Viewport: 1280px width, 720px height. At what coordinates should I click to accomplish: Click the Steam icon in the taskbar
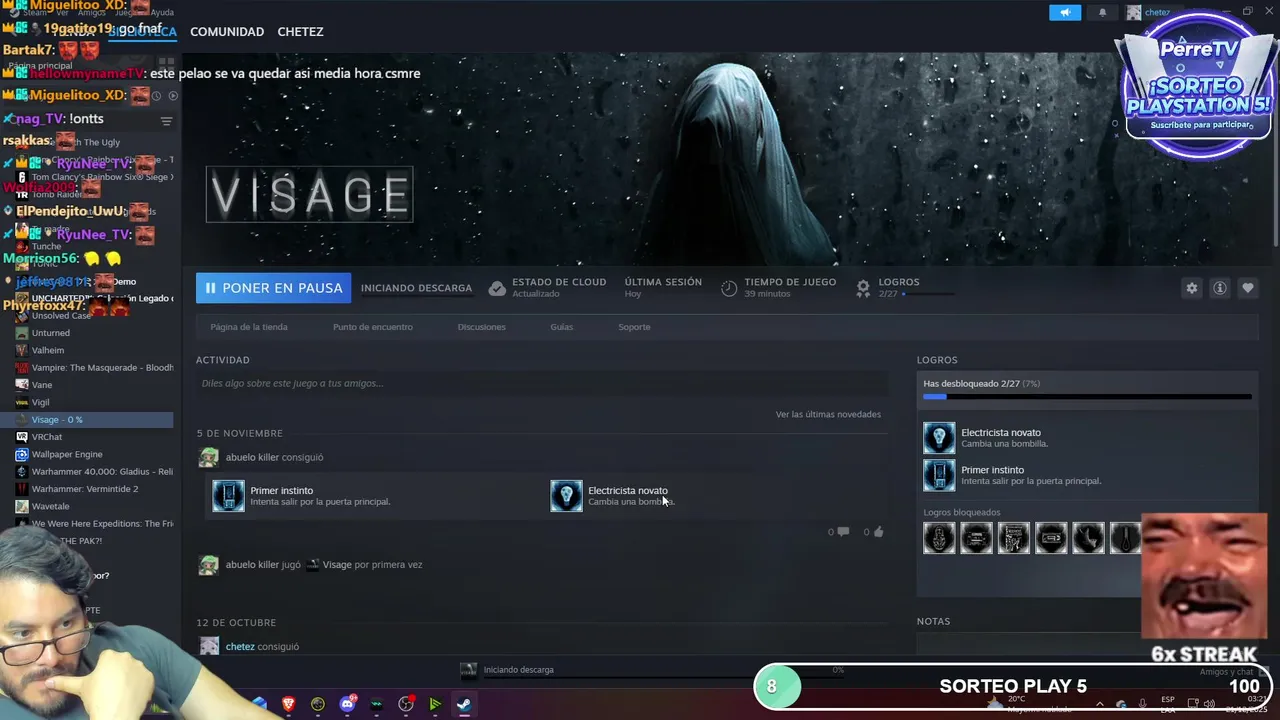[464, 704]
